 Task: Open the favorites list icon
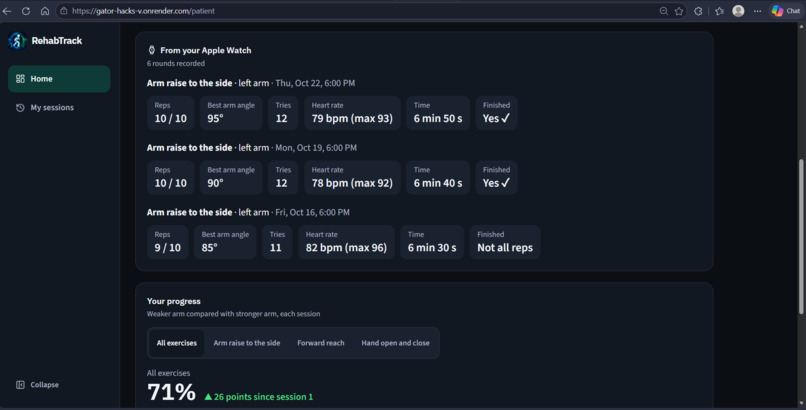tap(719, 11)
